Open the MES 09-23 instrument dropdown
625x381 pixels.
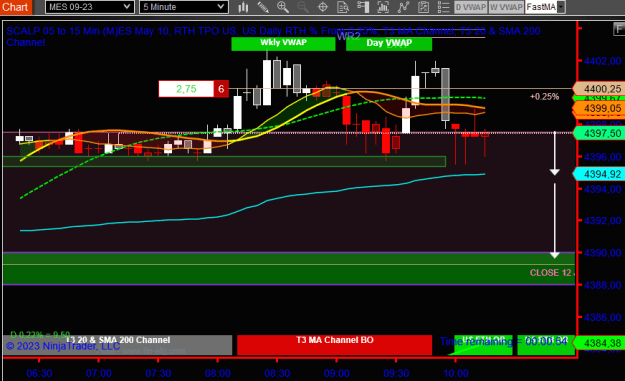click(89, 7)
